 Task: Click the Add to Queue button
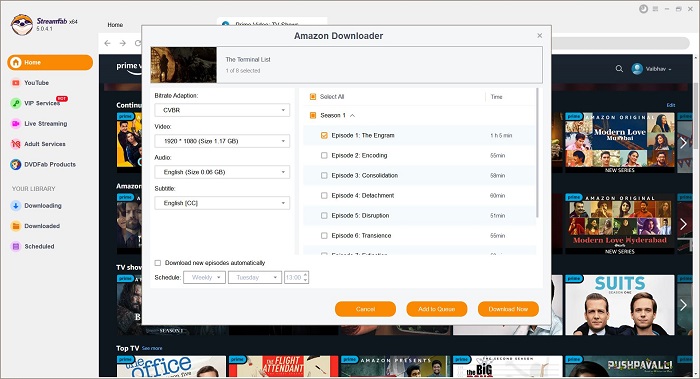coord(437,309)
